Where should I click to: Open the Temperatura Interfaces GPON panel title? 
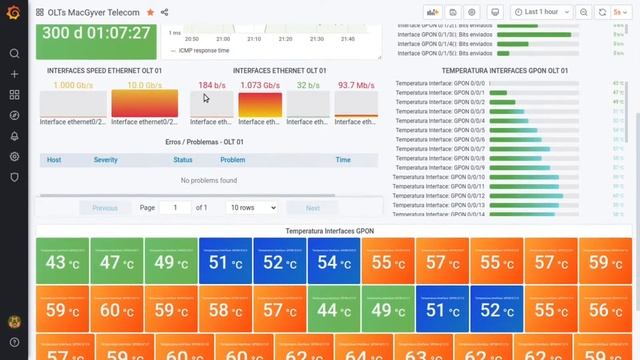(329, 231)
